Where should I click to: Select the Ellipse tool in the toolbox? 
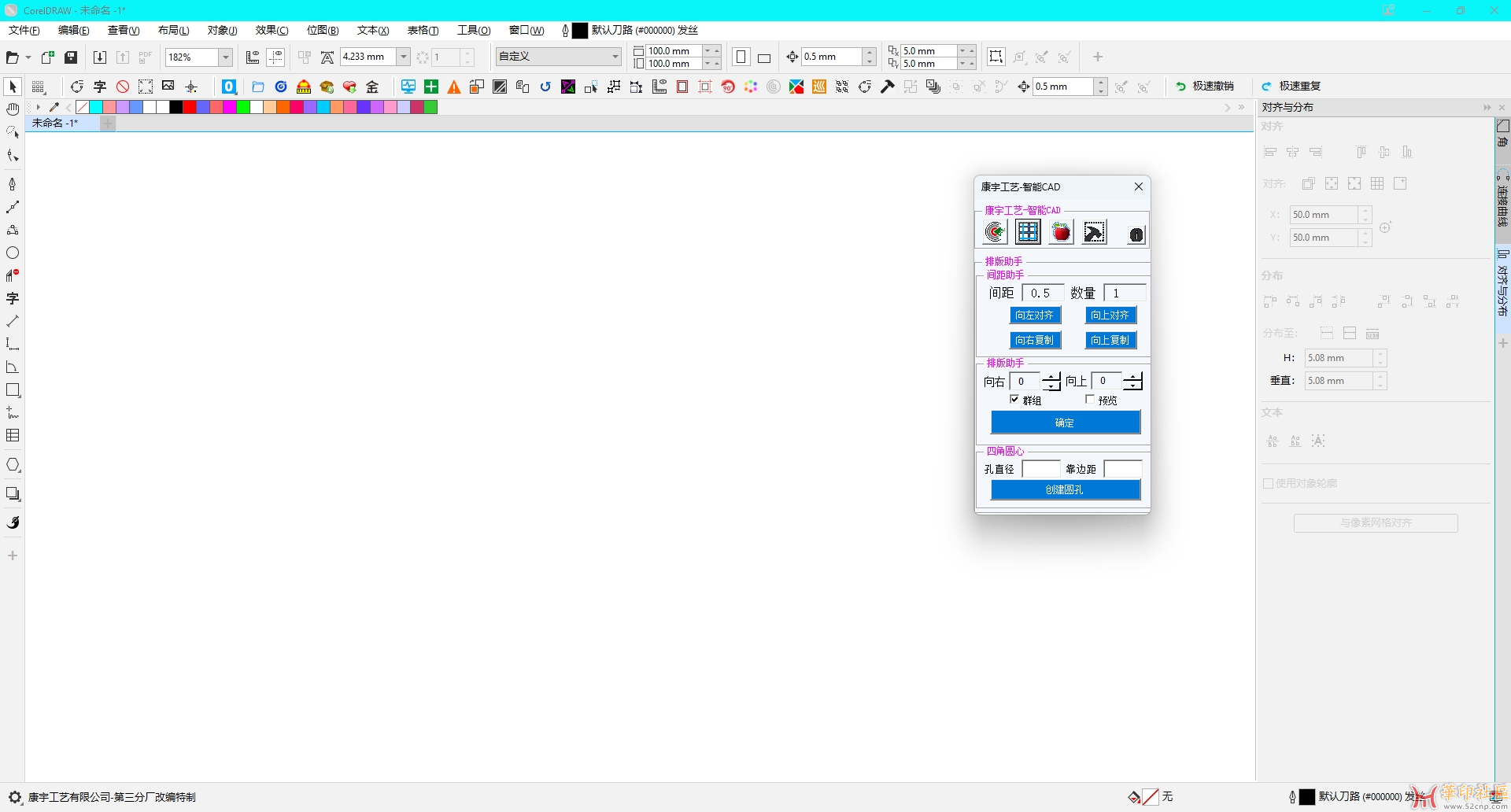click(x=13, y=253)
